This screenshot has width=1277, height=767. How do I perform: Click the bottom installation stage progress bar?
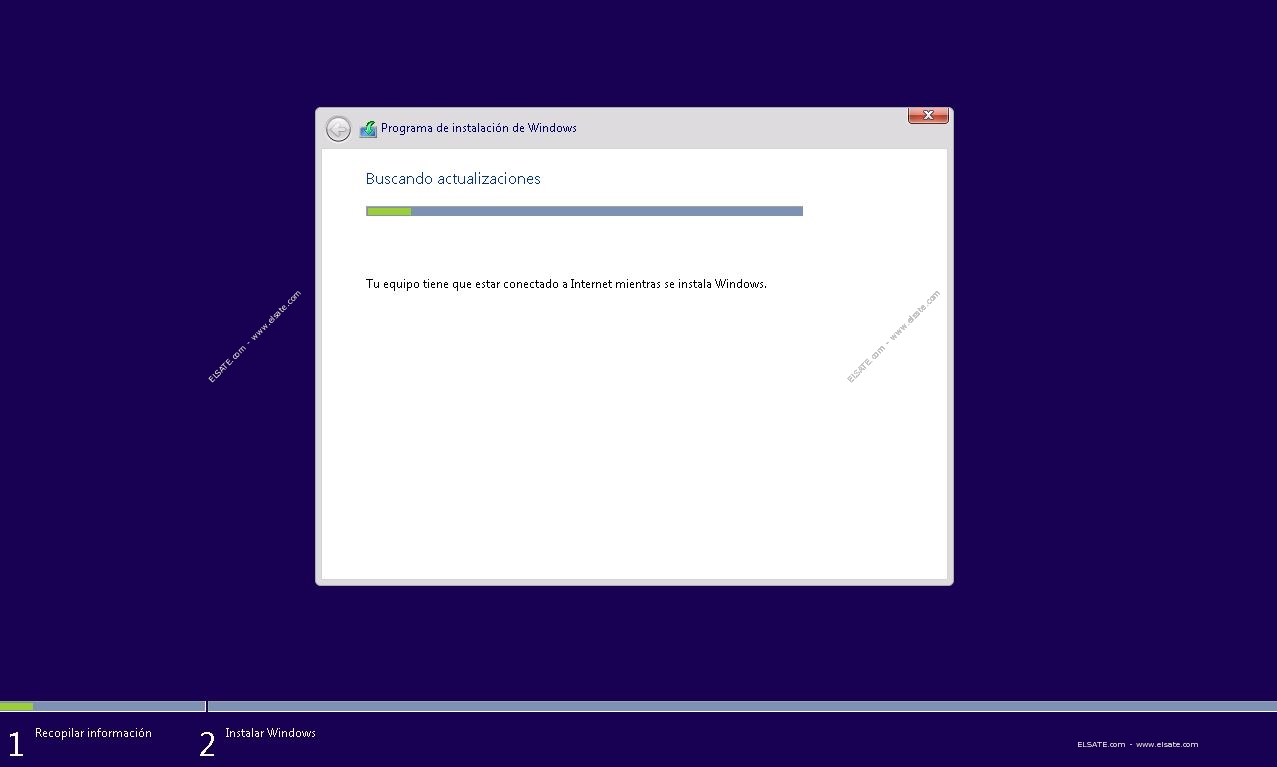point(638,706)
